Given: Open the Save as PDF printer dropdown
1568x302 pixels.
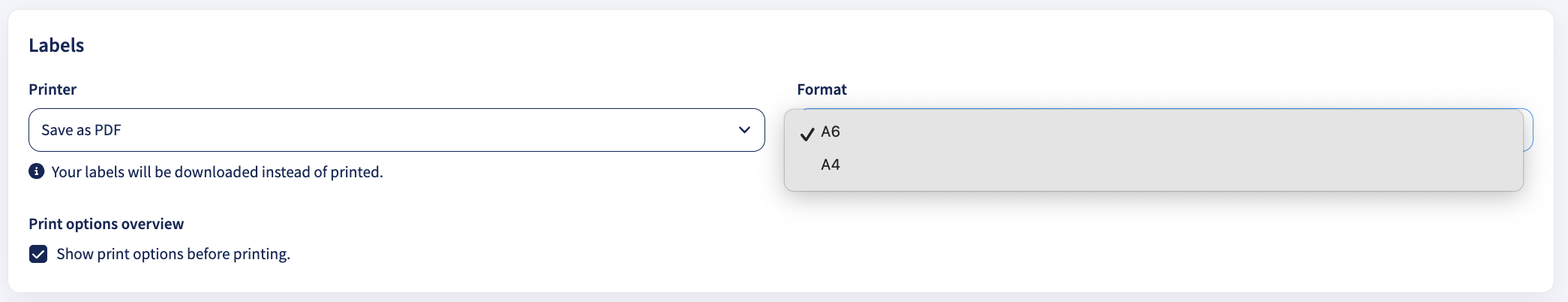Looking at the screenshot, I should tap(396, 130).
